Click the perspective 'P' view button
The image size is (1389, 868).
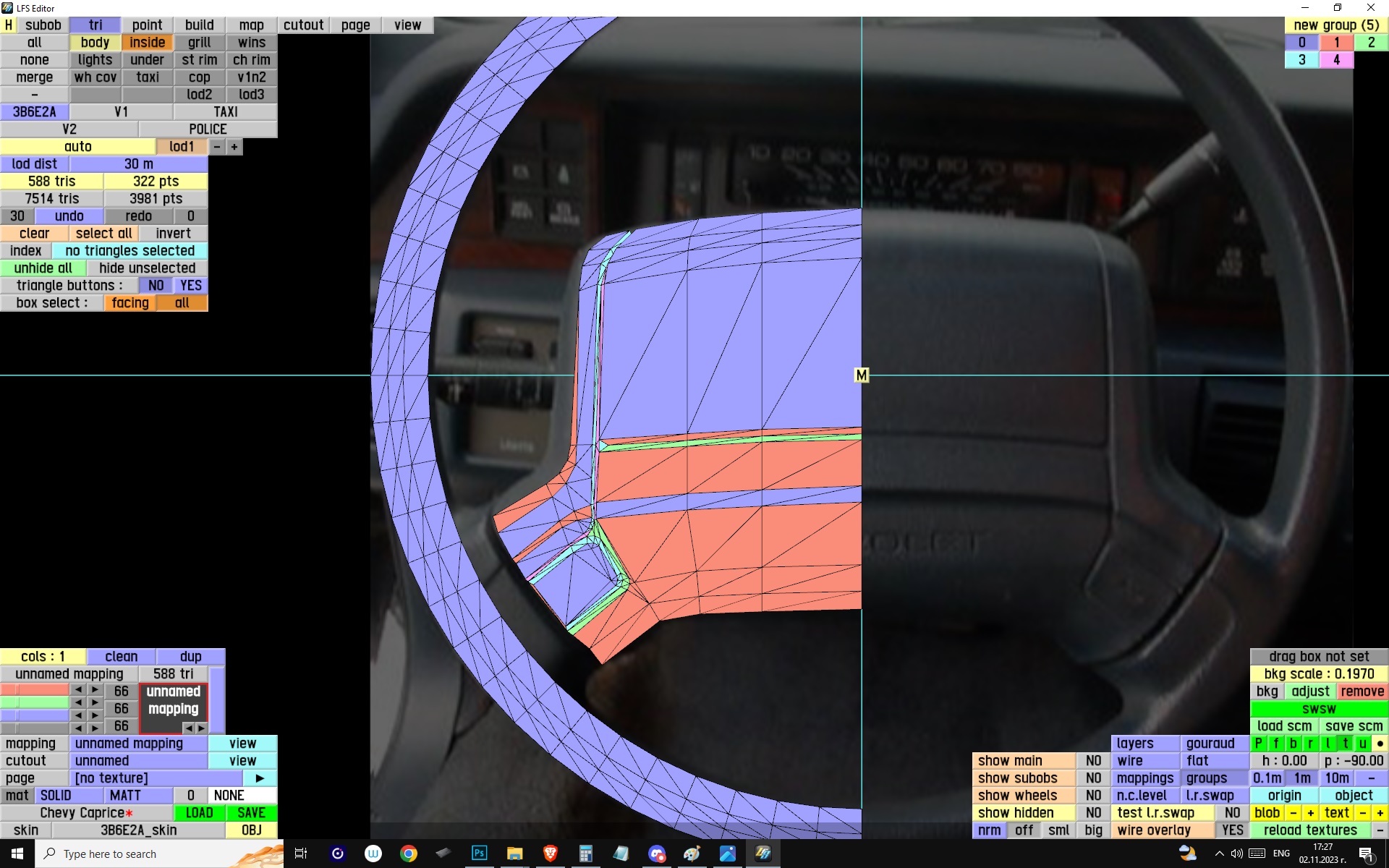[1258, 743]
